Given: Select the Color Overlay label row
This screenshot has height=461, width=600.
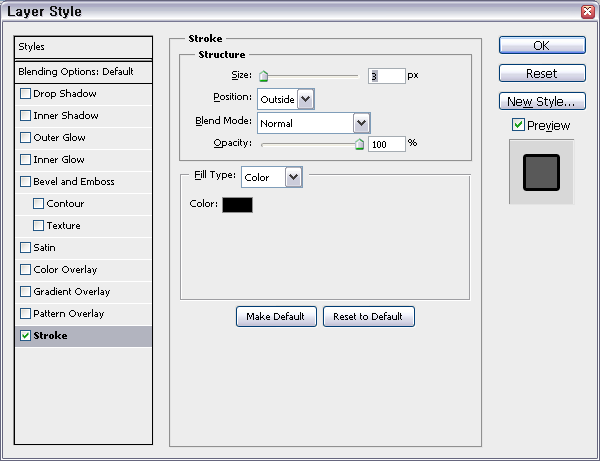Looking at the screenshot, I should [65, 270].
